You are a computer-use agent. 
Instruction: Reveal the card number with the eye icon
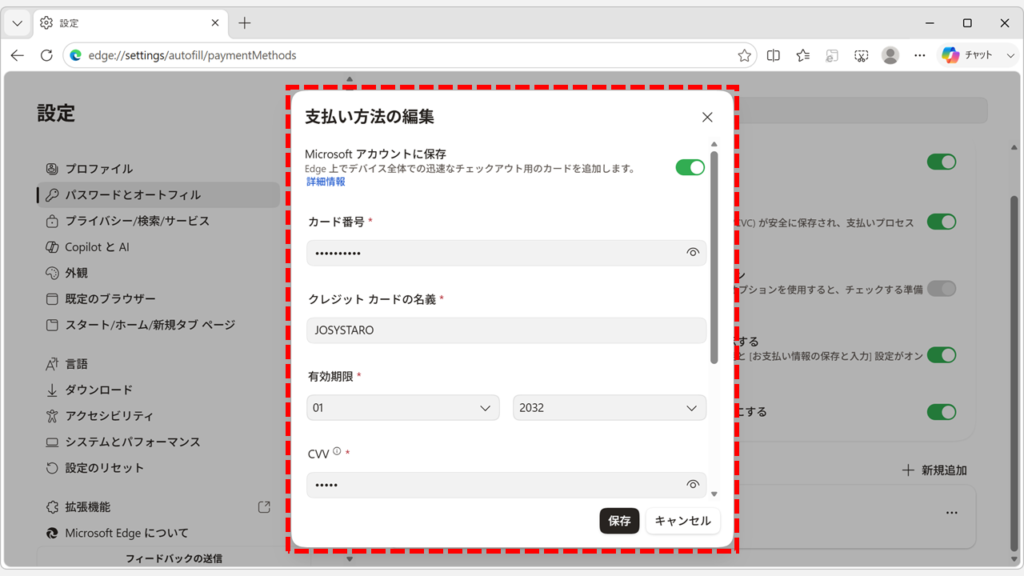point(692,253)
